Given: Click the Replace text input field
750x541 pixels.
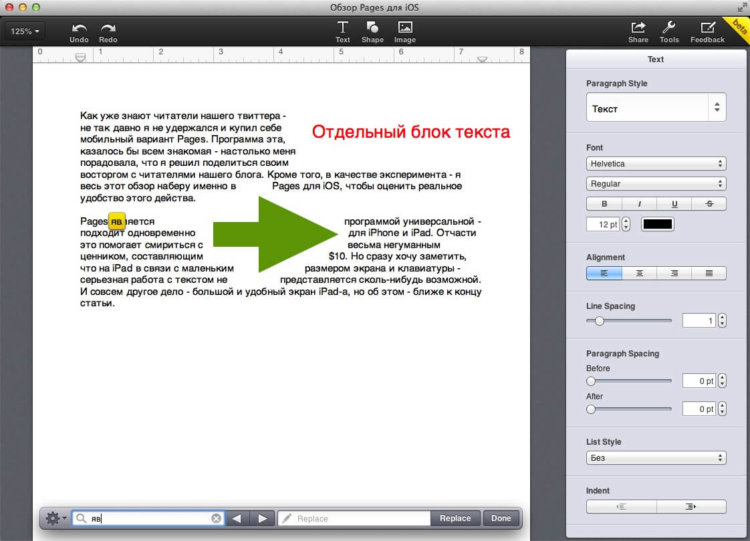Looking at the screenshot, I should click(x=354, y=518).
